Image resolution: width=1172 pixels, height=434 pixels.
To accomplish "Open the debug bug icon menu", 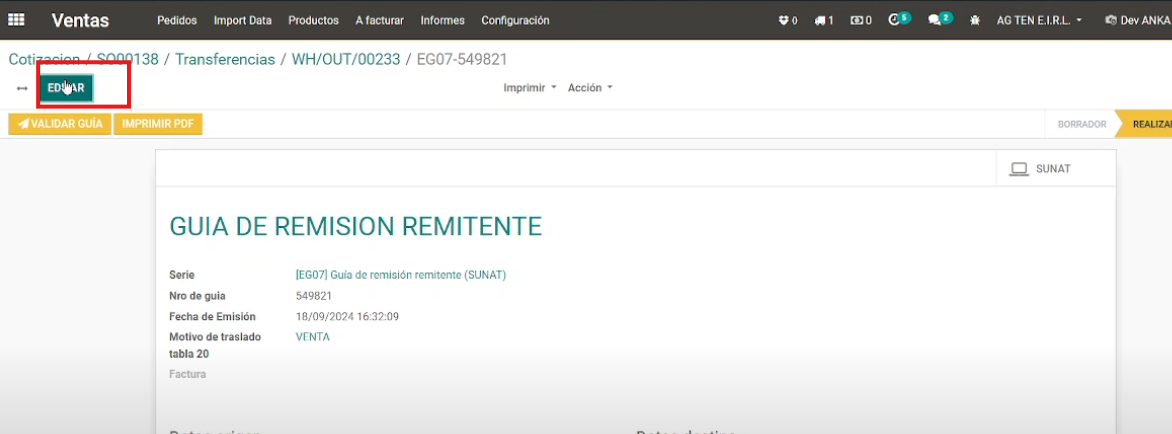I will pos(975,21).
